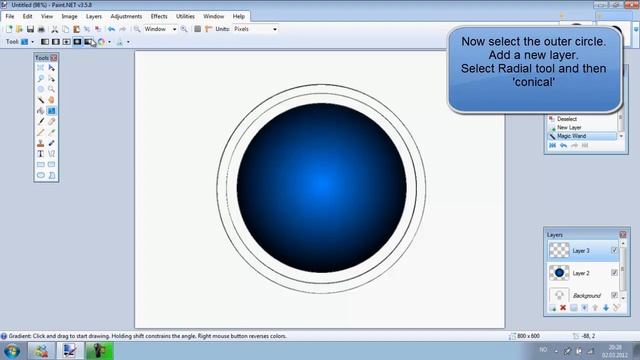
Task: Click the Zoom In magnifier icon
Action: (184, 29)
